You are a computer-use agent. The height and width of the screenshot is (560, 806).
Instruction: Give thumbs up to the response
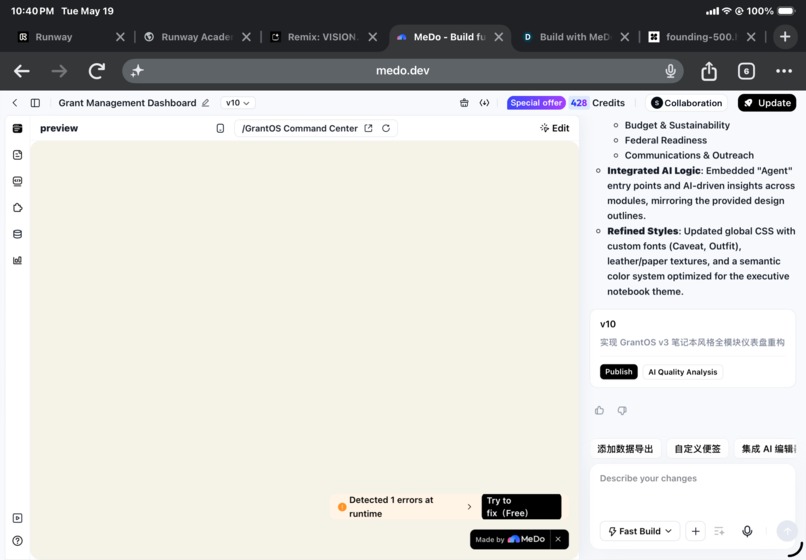[599, 410]
